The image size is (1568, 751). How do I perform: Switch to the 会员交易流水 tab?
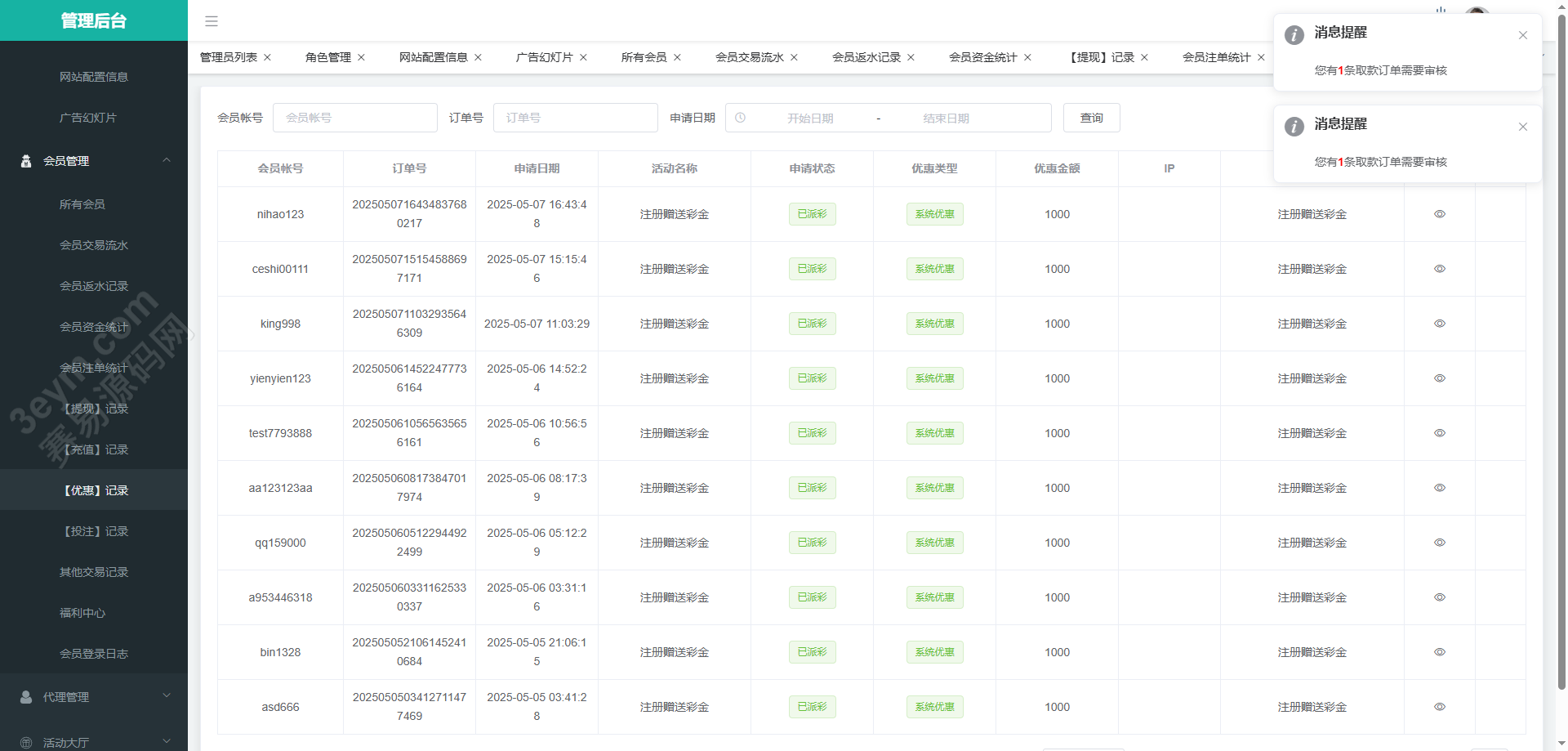pos(749,57)
